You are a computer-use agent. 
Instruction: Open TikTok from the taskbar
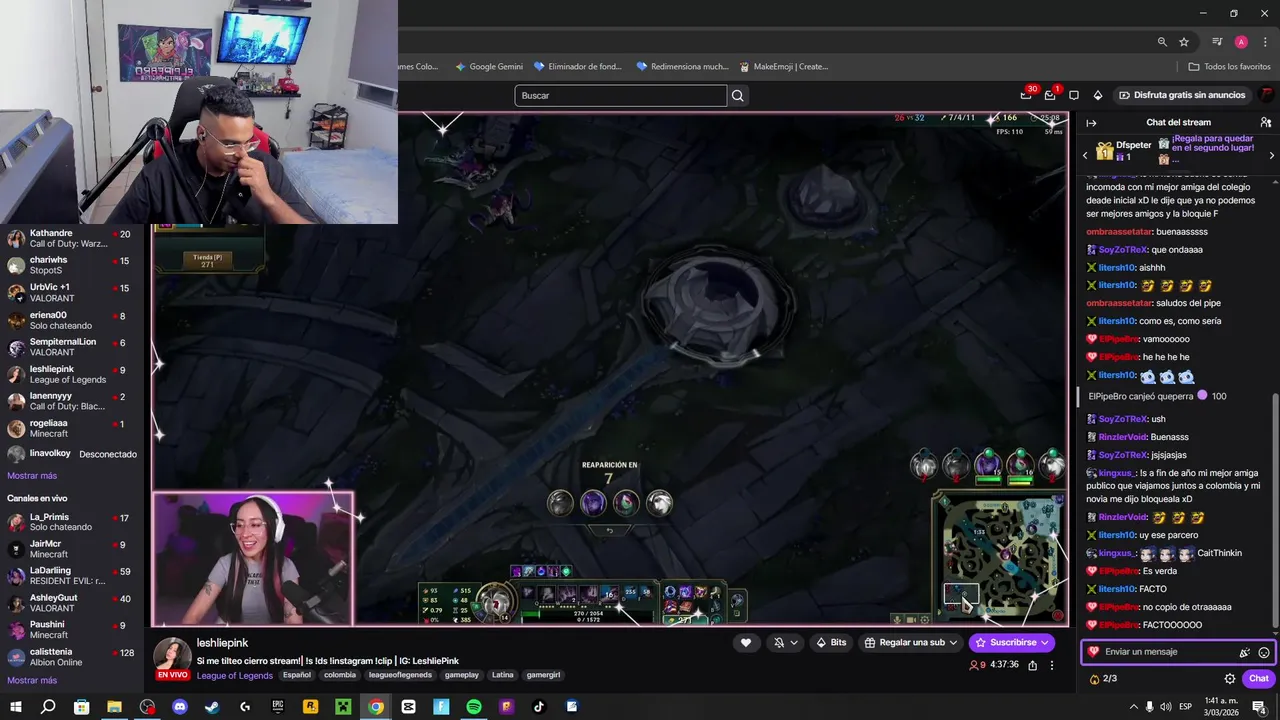(539, 706)
